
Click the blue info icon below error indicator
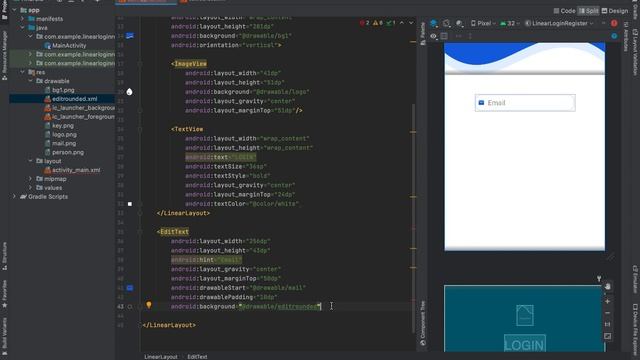614,36
